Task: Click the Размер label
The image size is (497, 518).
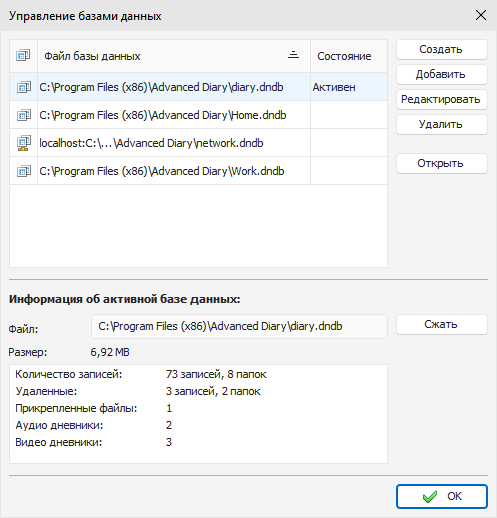Action: pos(28,352)
